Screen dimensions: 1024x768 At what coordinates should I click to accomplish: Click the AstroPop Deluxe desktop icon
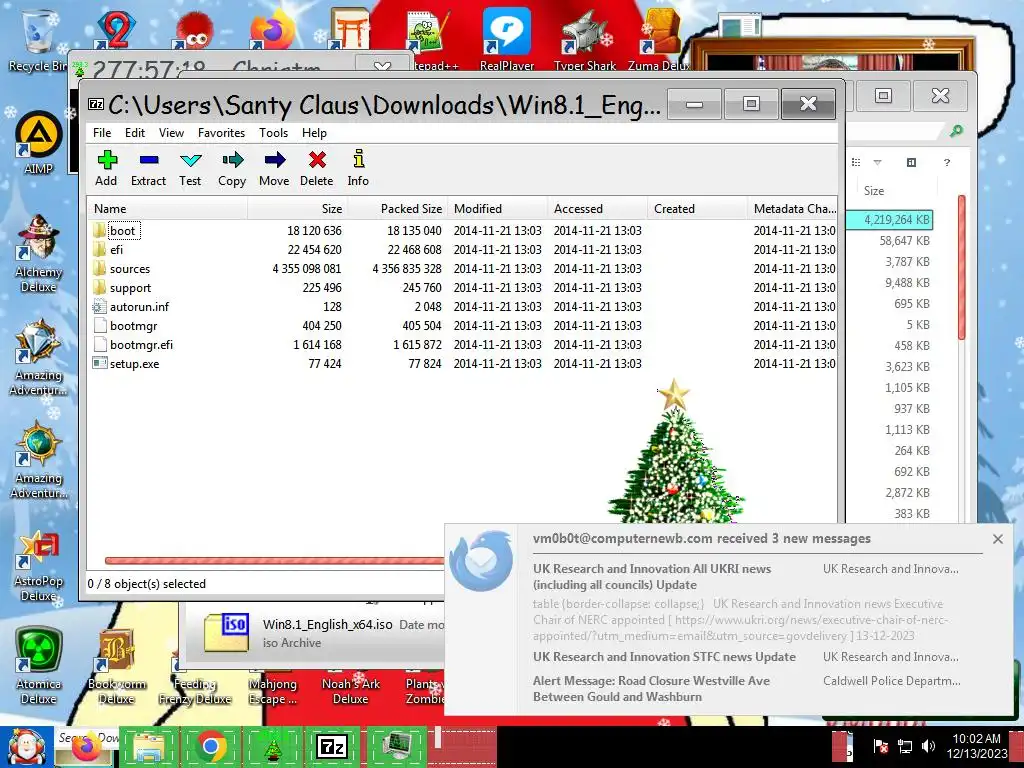(x=38, y=566)
